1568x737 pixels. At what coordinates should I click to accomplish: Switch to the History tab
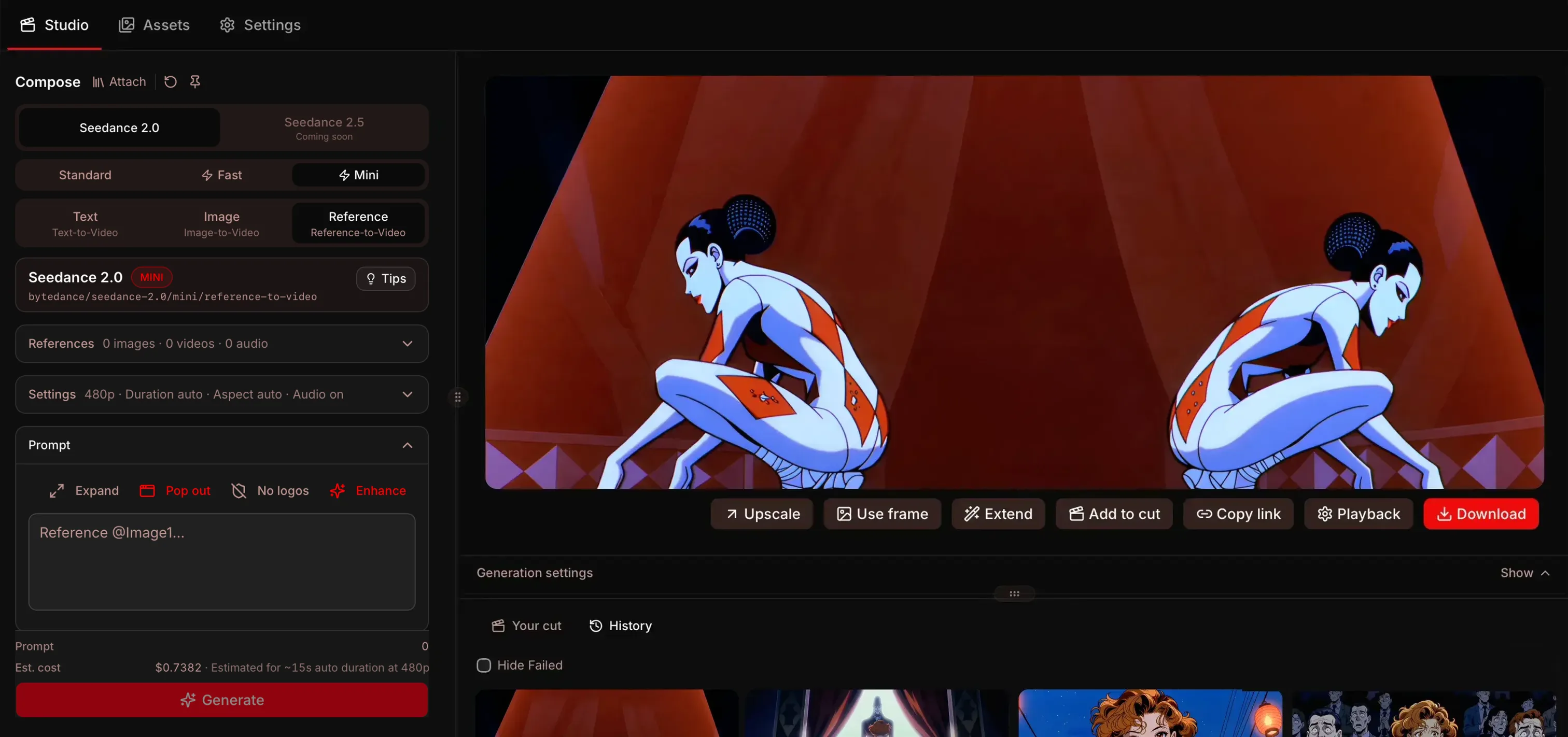(620, 626)
